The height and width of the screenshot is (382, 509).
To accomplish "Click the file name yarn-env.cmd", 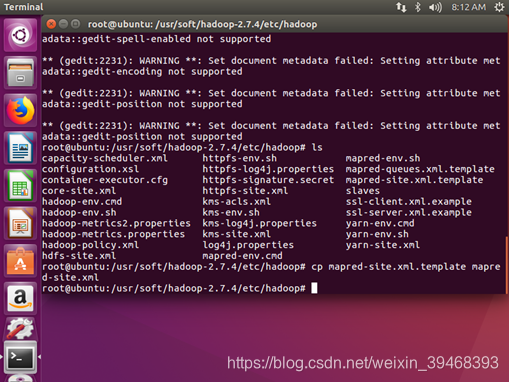I will (x=380, y=223).
